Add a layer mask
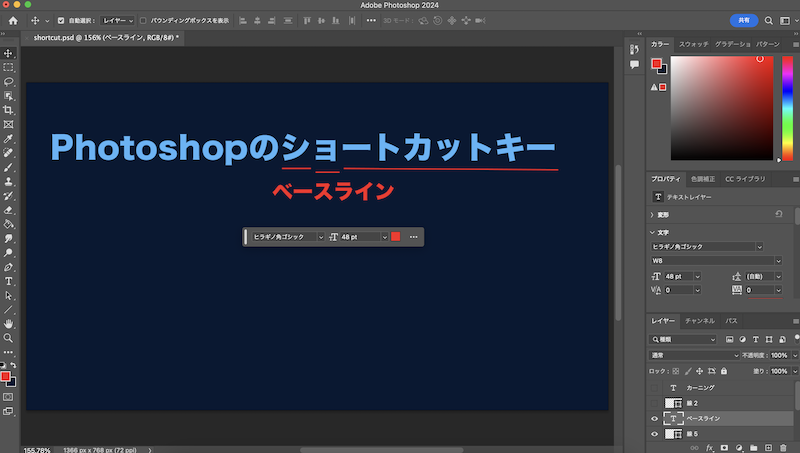Viewport: 800px width, 453px height. tap(724, 448)
